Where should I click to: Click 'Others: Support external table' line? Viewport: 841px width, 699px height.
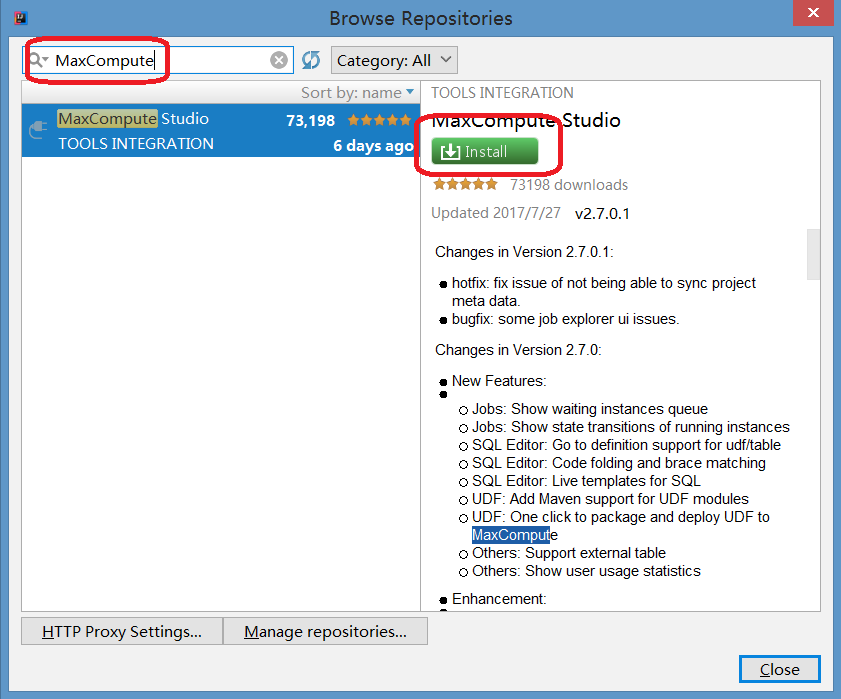click(569, 553)
